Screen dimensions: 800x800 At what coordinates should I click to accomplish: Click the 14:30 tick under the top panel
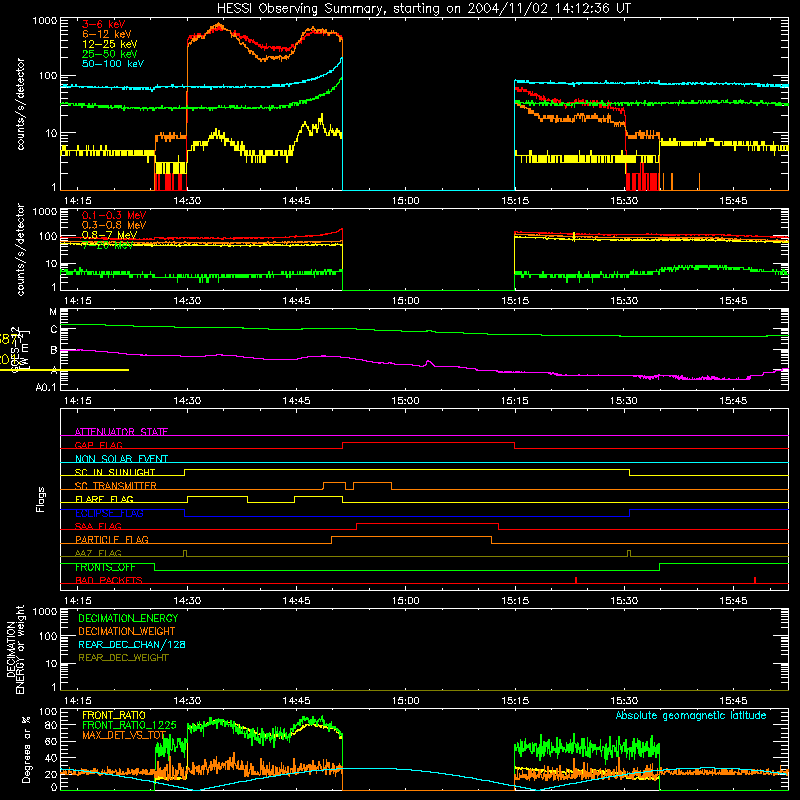point(187,201)
